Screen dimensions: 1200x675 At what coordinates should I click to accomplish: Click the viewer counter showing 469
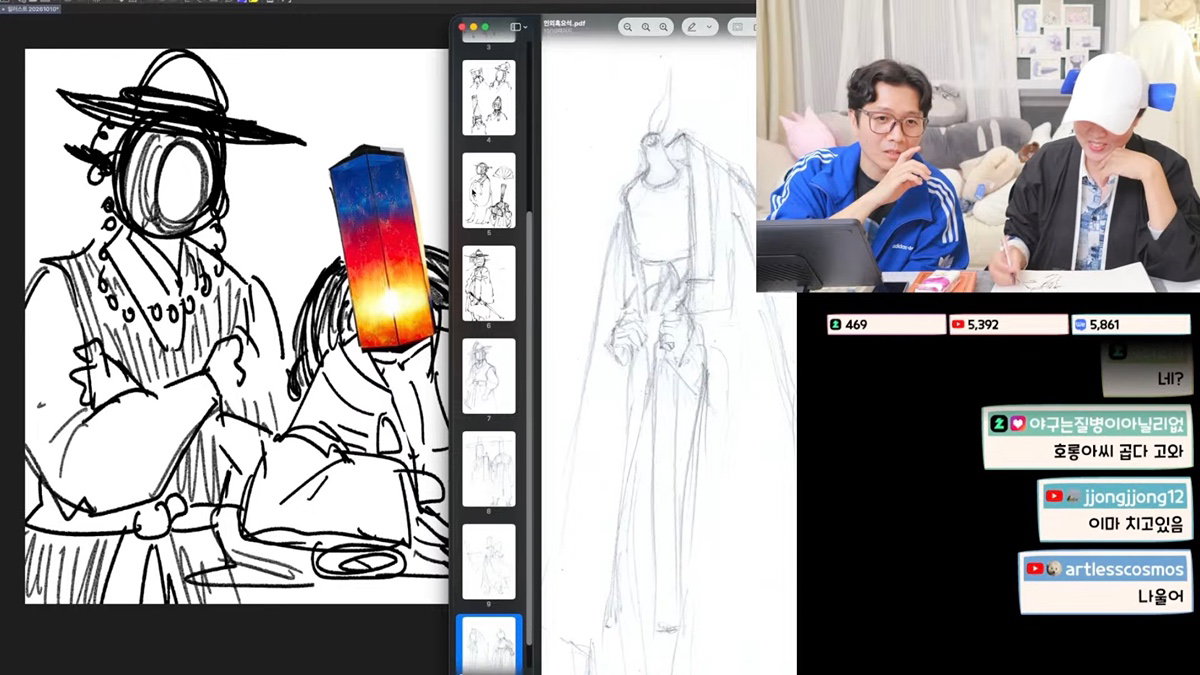[886, 324]
